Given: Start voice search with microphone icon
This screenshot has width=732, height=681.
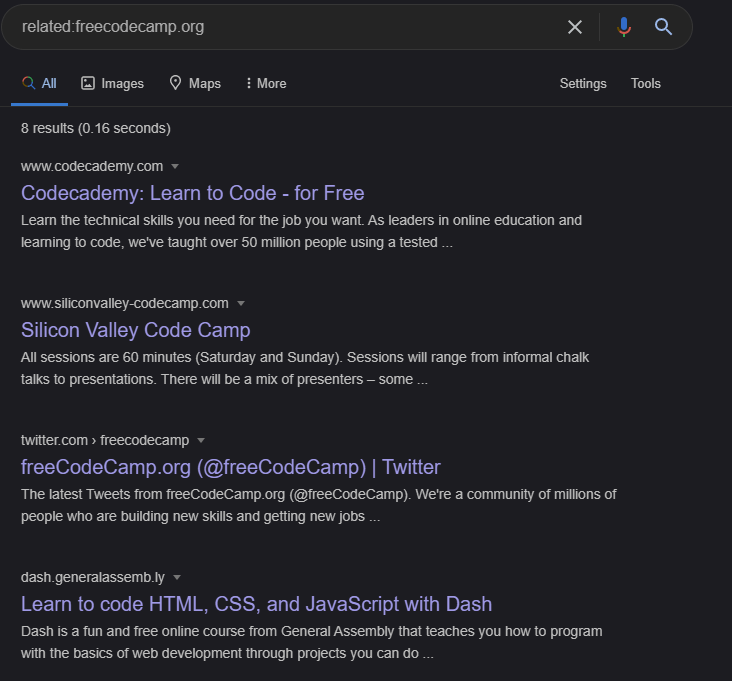Looking at the screenshot, I should coord(624,27).
